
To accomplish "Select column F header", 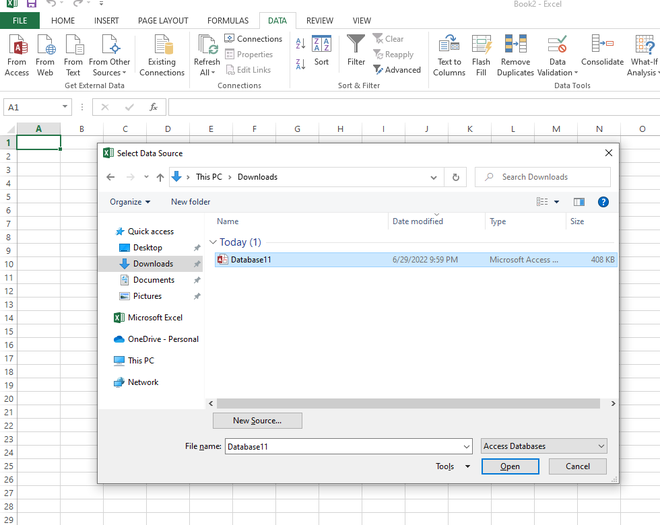I will coord(254,129).
